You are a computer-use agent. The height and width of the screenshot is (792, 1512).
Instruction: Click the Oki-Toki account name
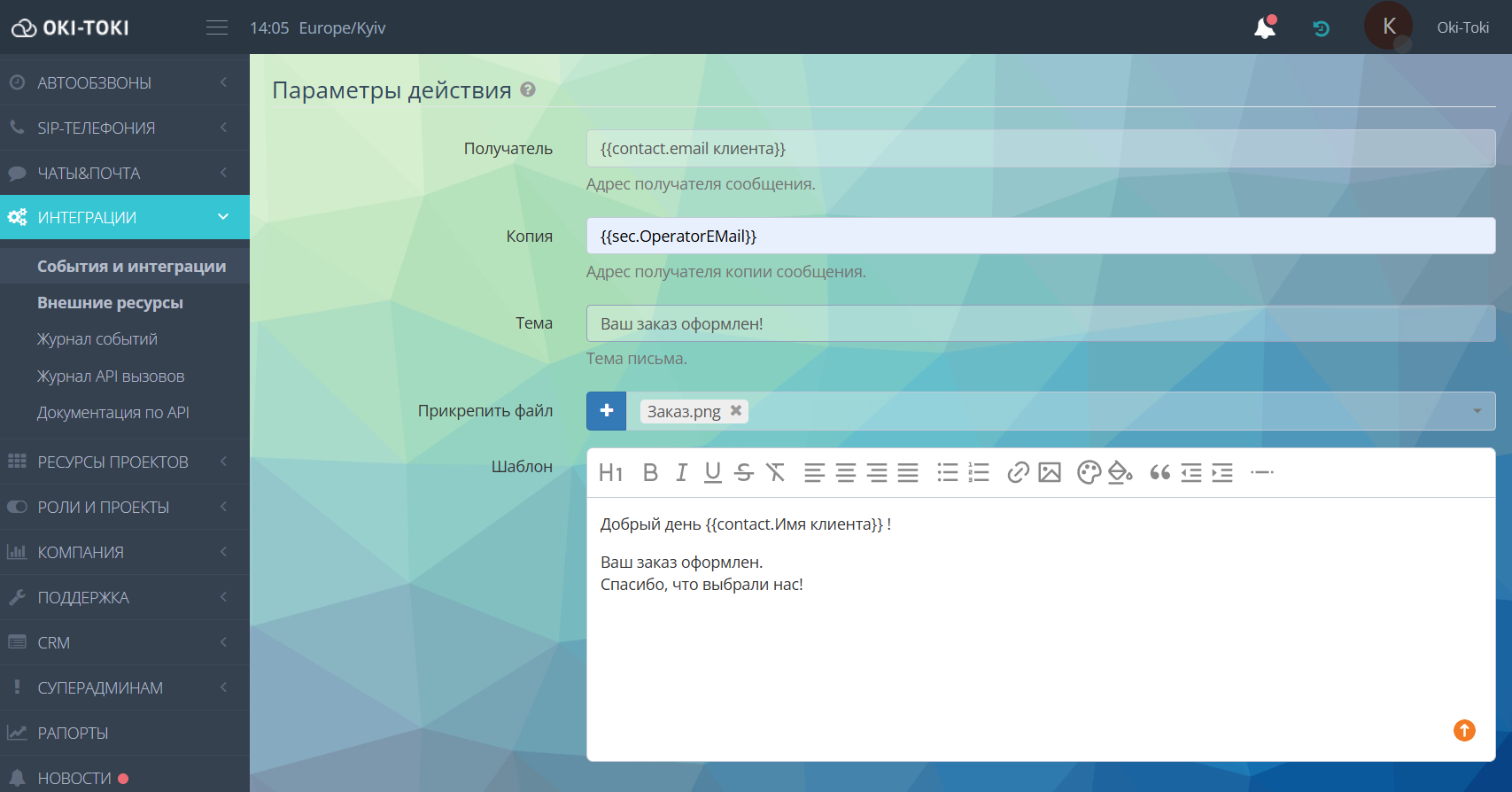(x=1462, y=27)
